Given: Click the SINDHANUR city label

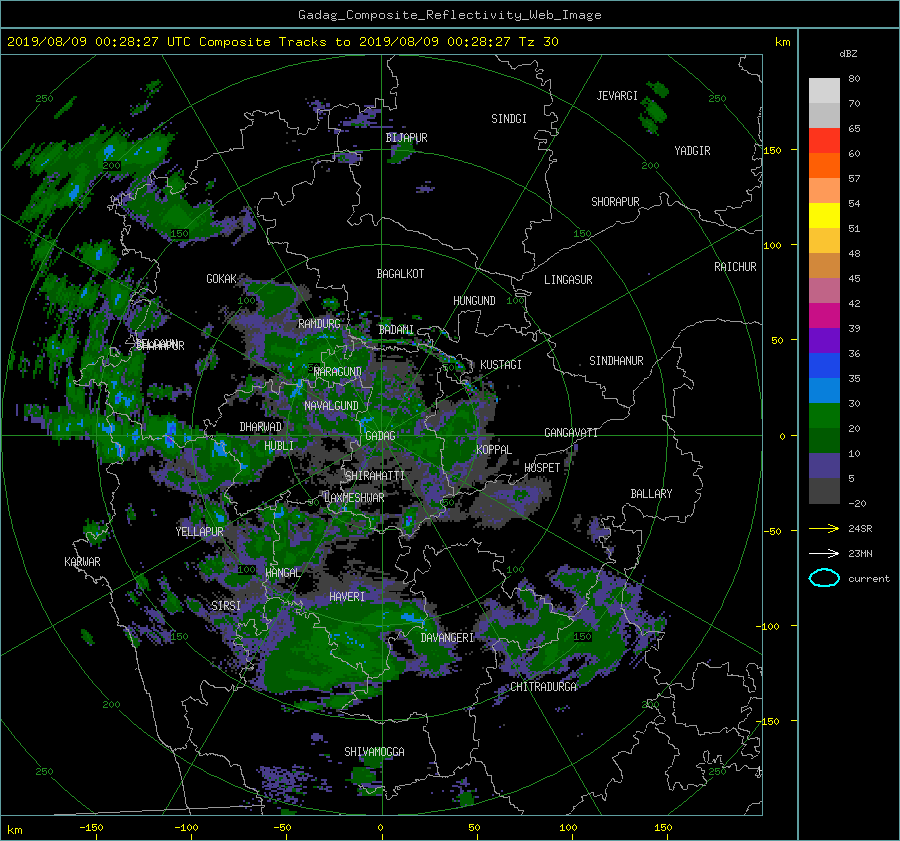Looking at the screenshot, I should 616,361.
